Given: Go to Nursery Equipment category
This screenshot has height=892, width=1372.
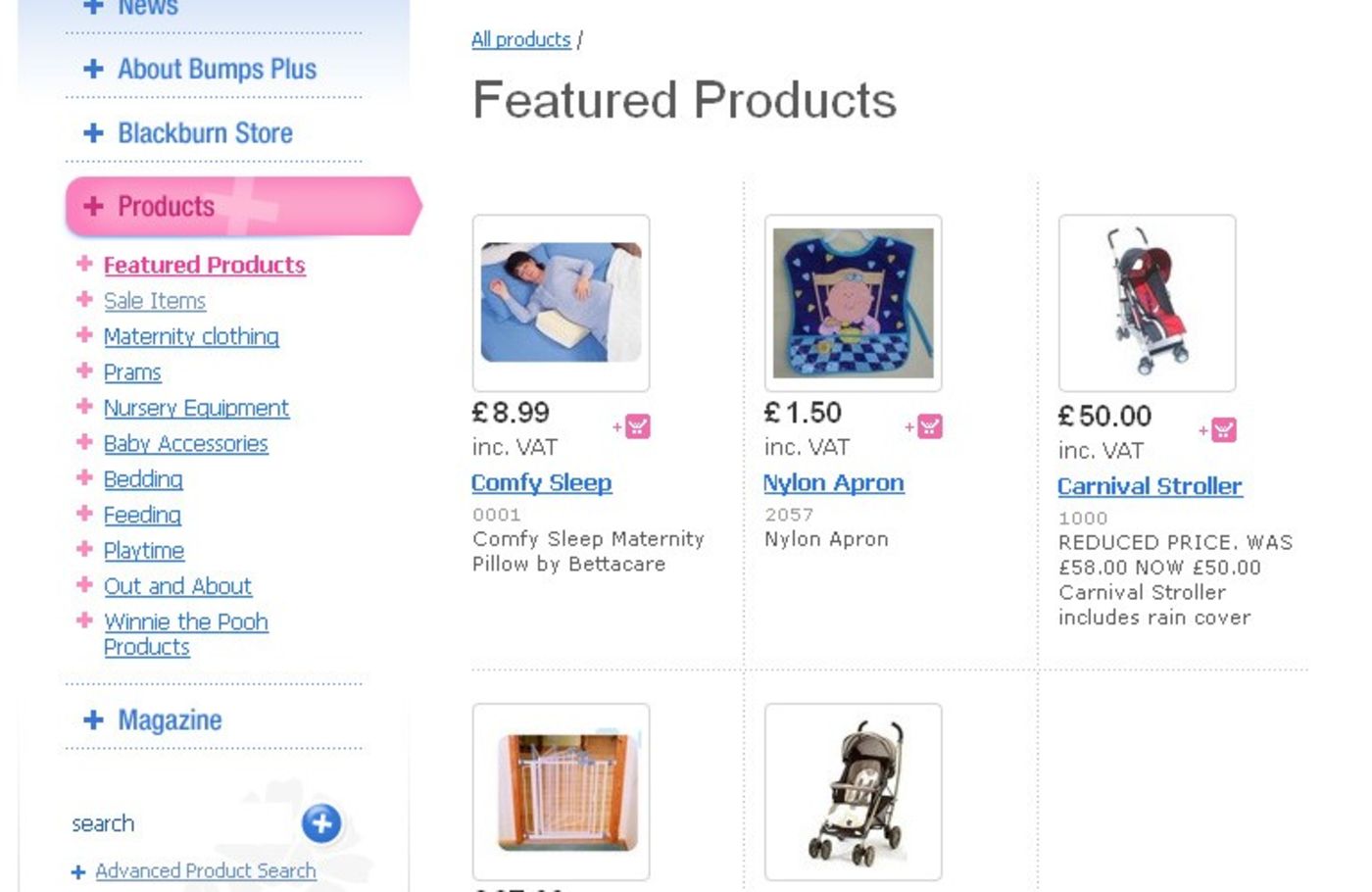Looking at the screenshot, I should pos(196,408).
